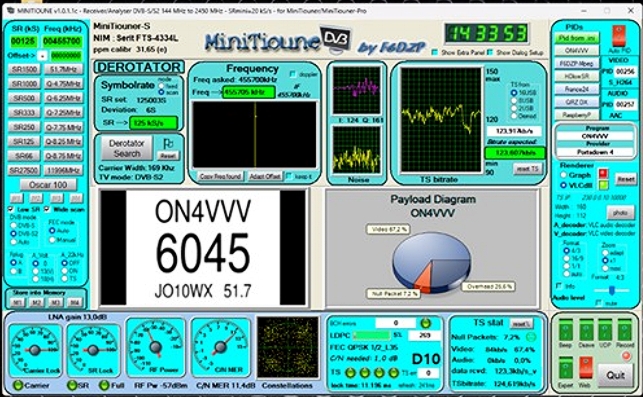Click the SR kS green input field
Image resolution: width=643 pixels, height=397 pixels.
23,41
